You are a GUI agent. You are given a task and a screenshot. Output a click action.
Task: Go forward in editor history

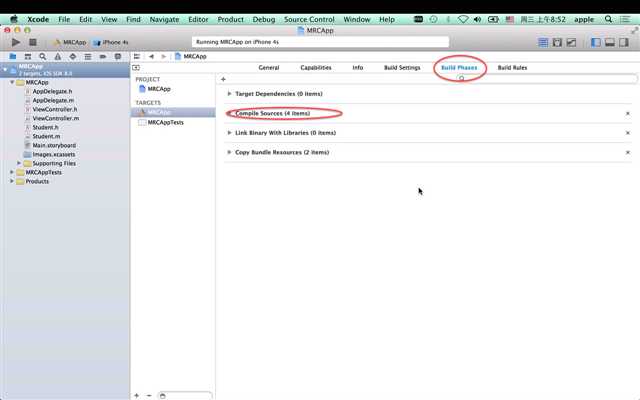tap(163, 56)
